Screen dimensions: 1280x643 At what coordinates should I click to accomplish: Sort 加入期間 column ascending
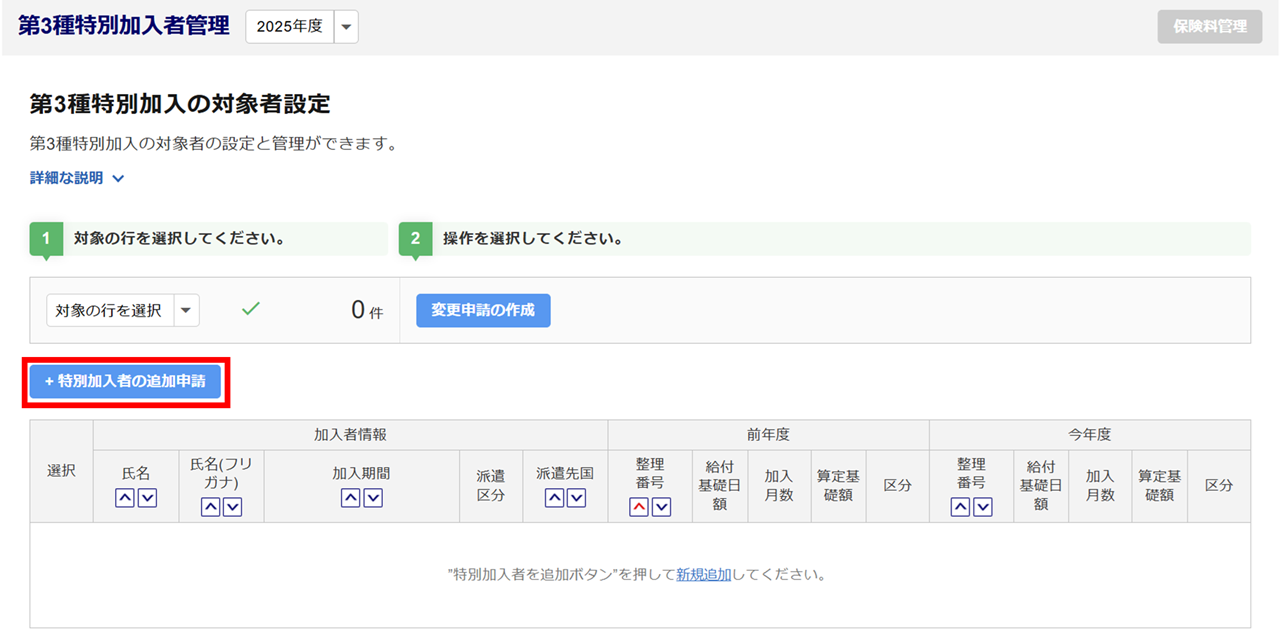pyautogui.click(x=351, y=498)
